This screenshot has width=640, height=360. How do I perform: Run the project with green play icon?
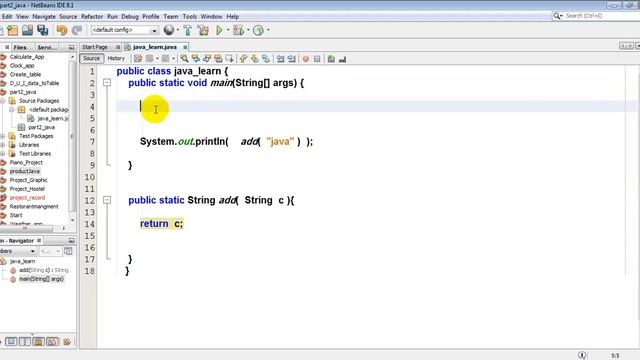[219, 30]
